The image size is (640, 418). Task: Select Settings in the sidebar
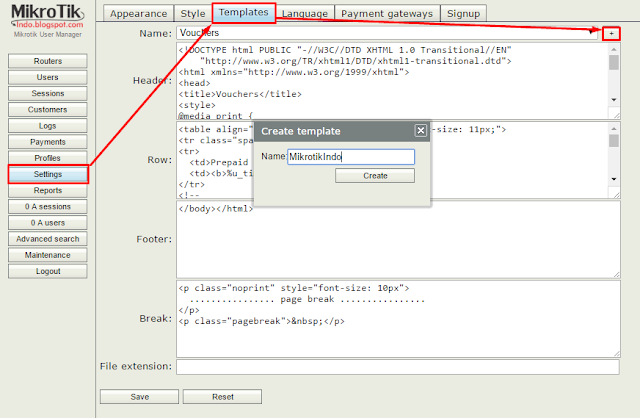(48, 174)
